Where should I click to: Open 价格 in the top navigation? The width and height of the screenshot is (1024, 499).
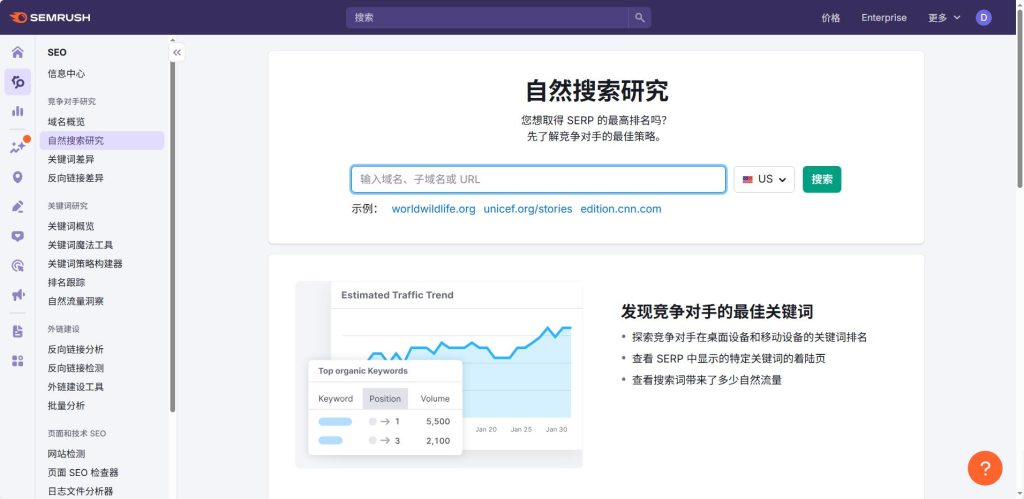[831, 18]
